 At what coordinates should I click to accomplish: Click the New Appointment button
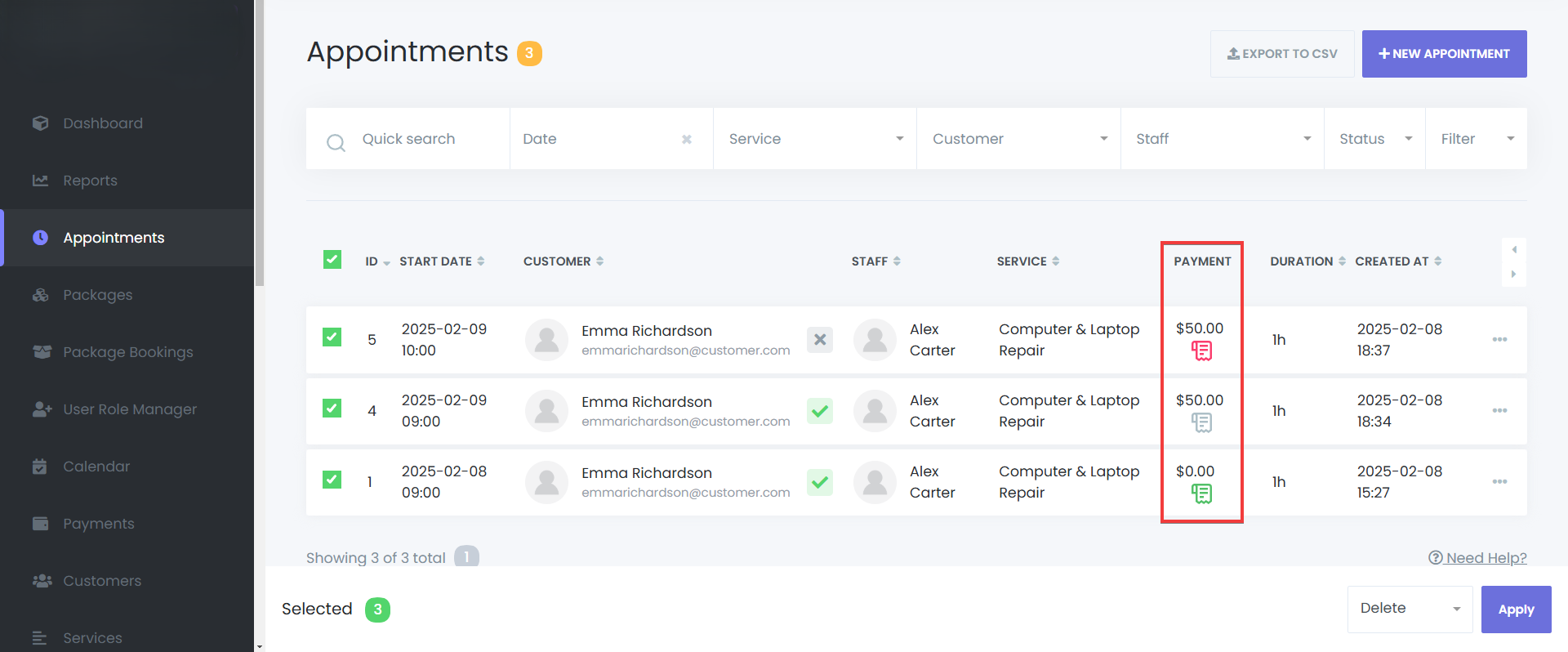coord(1444,54)
